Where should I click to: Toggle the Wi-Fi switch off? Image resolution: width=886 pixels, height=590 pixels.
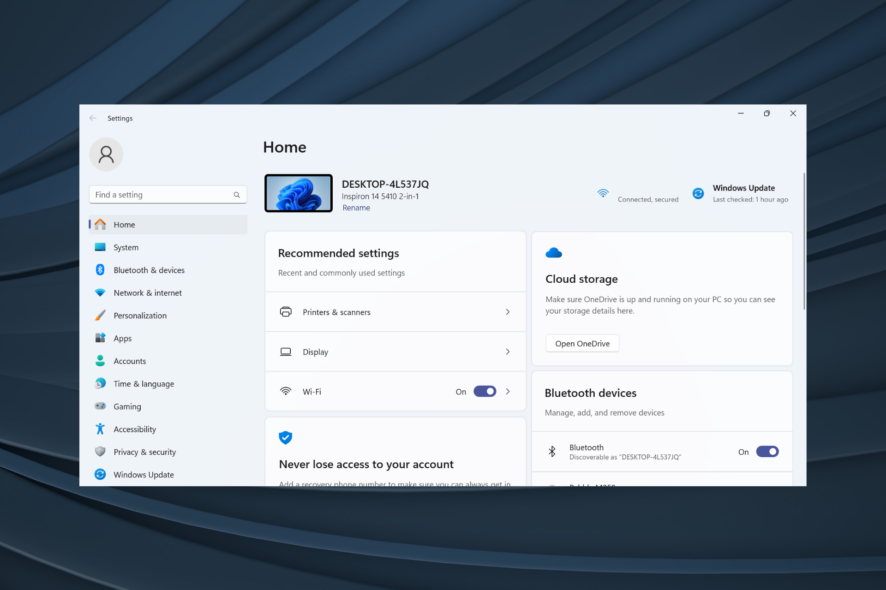pos(485,391)
